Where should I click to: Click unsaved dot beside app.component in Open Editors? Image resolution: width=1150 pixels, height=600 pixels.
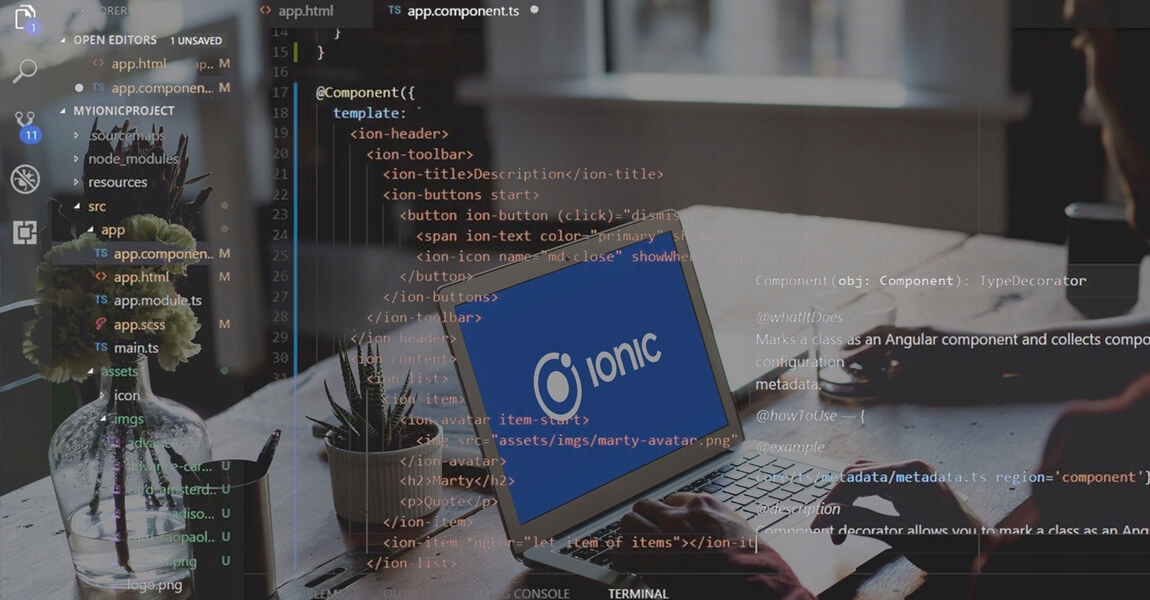(78, 87)
